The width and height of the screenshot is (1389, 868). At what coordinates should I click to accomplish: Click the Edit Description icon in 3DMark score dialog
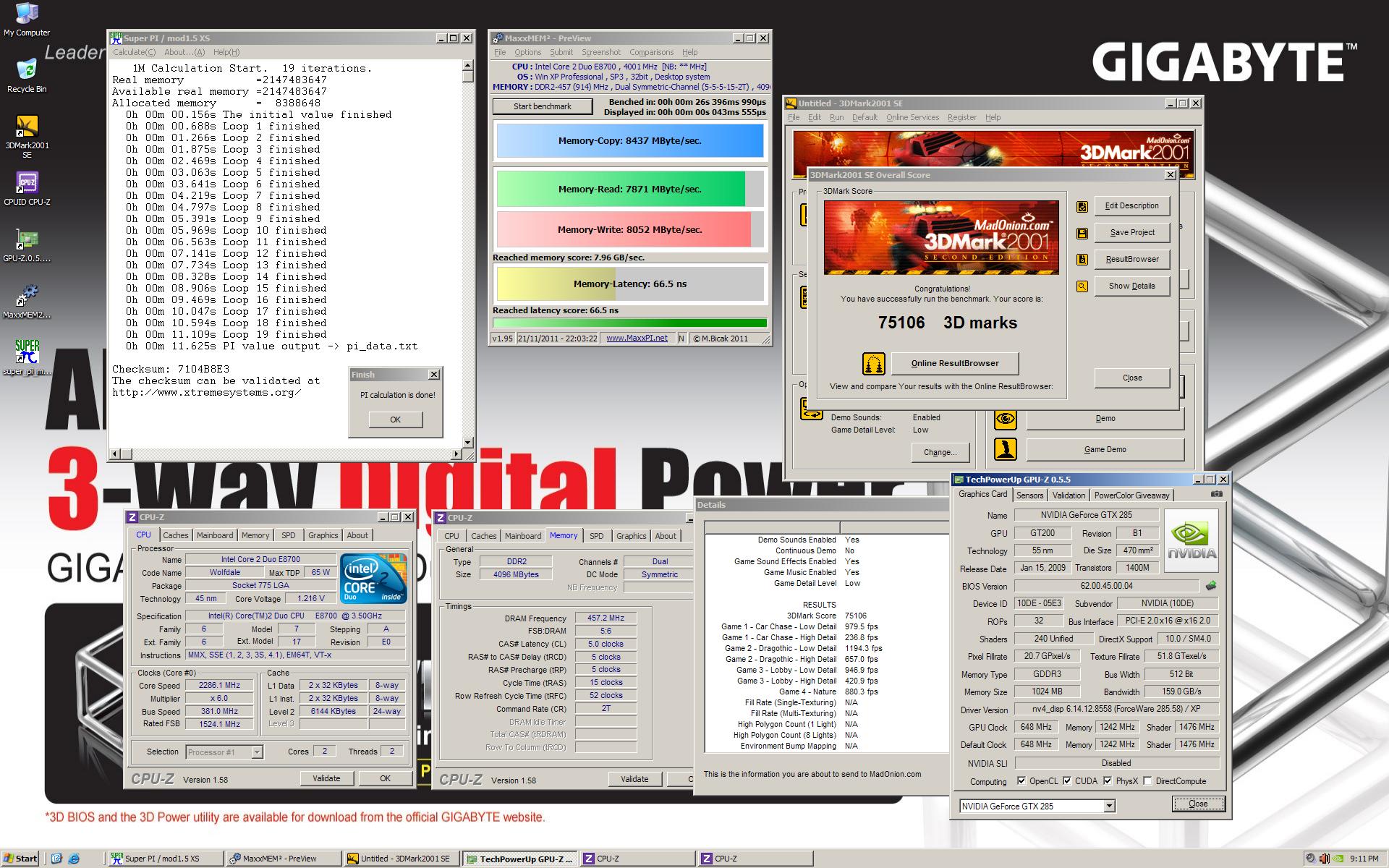click(1082, 206)
